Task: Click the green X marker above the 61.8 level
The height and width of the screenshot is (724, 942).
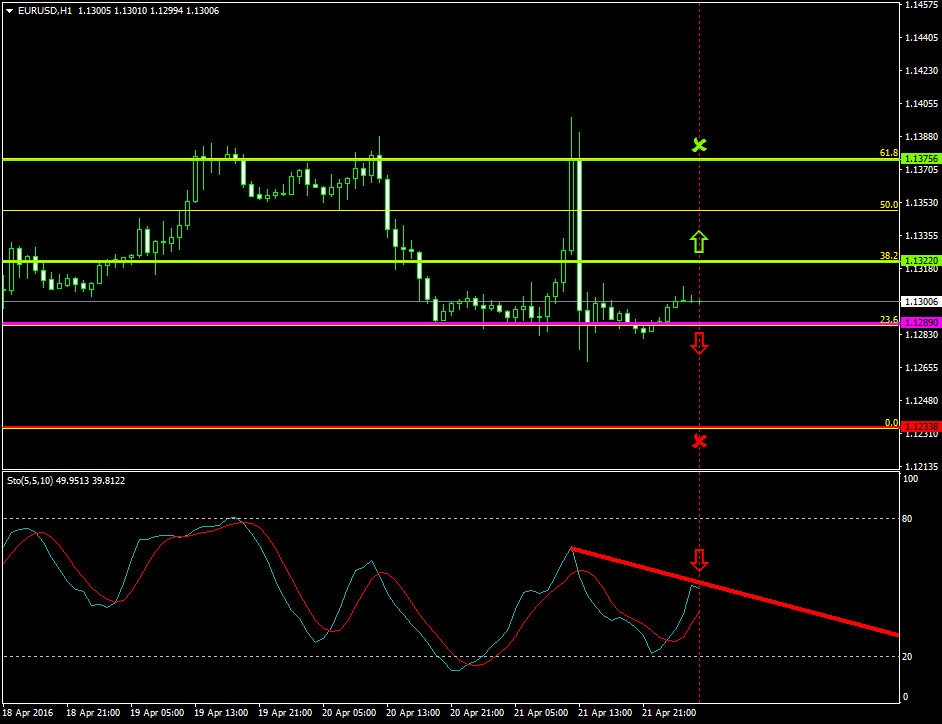Action: click(698, 146)
